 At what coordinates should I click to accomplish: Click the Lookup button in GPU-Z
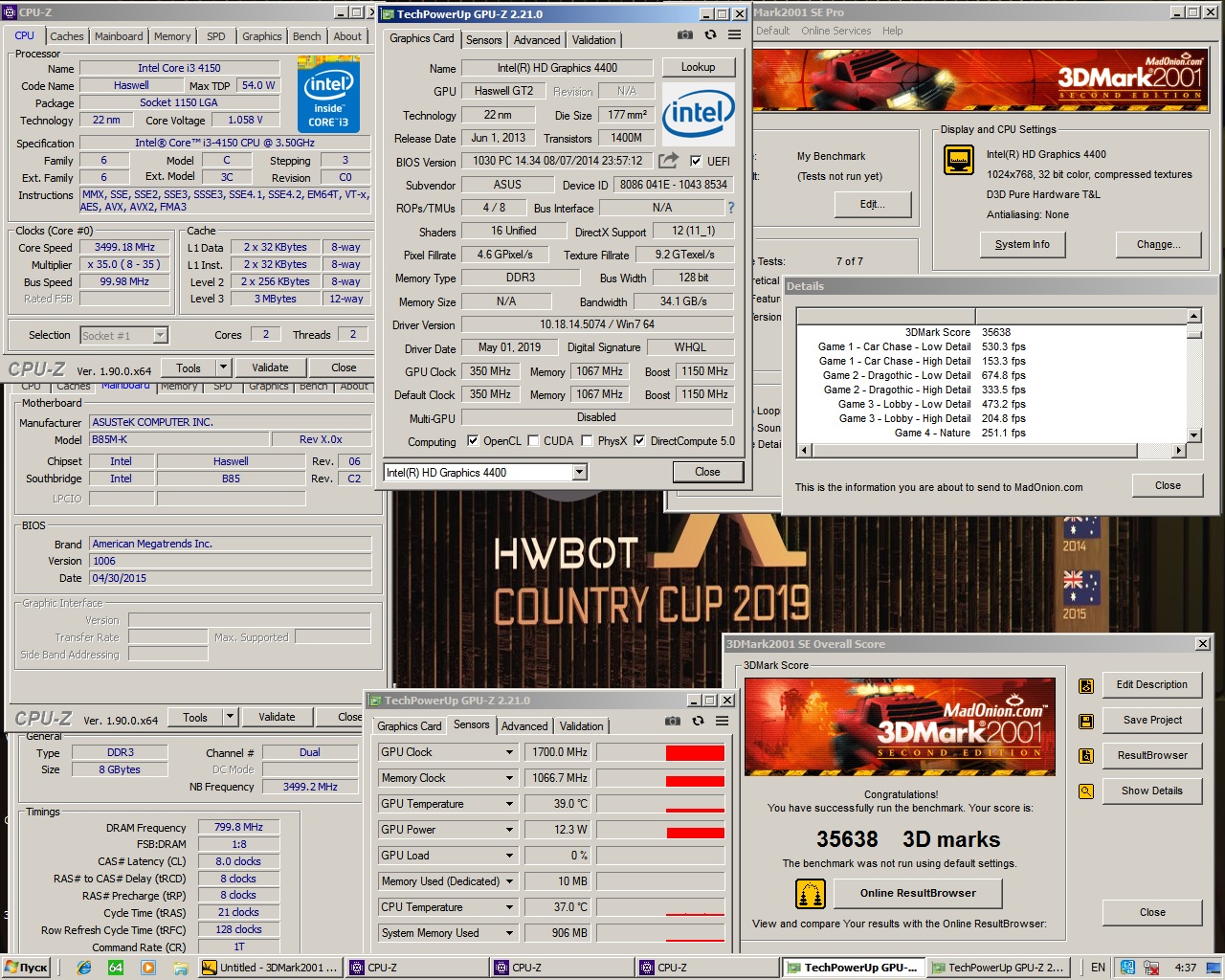tap(699, 67)
